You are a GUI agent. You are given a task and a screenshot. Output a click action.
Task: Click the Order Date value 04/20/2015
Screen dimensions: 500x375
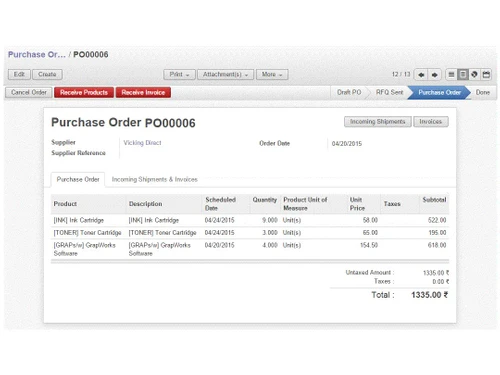click(x=347, y=144)
